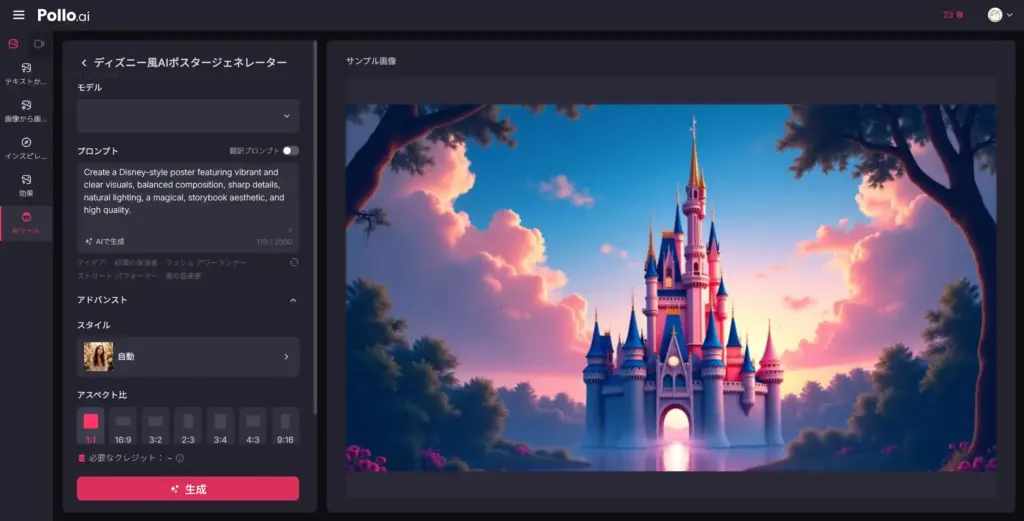Pick the ラッシュアワーランナー idea
The height and width of the screenshot is (521, 1024).
[x=206, y=262]
